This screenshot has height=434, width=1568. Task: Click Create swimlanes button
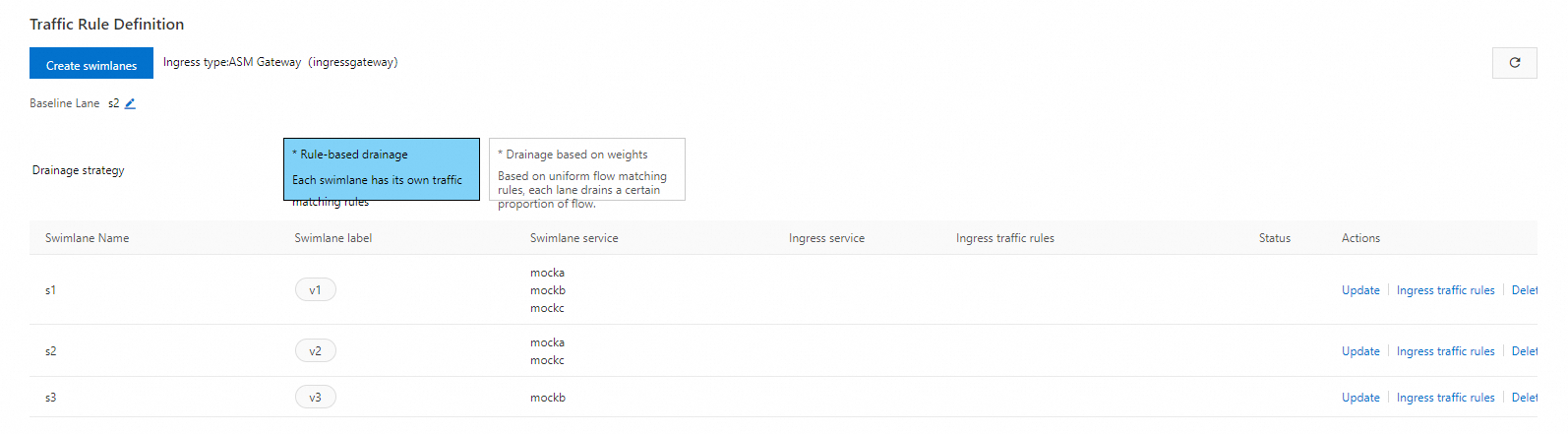91,64
